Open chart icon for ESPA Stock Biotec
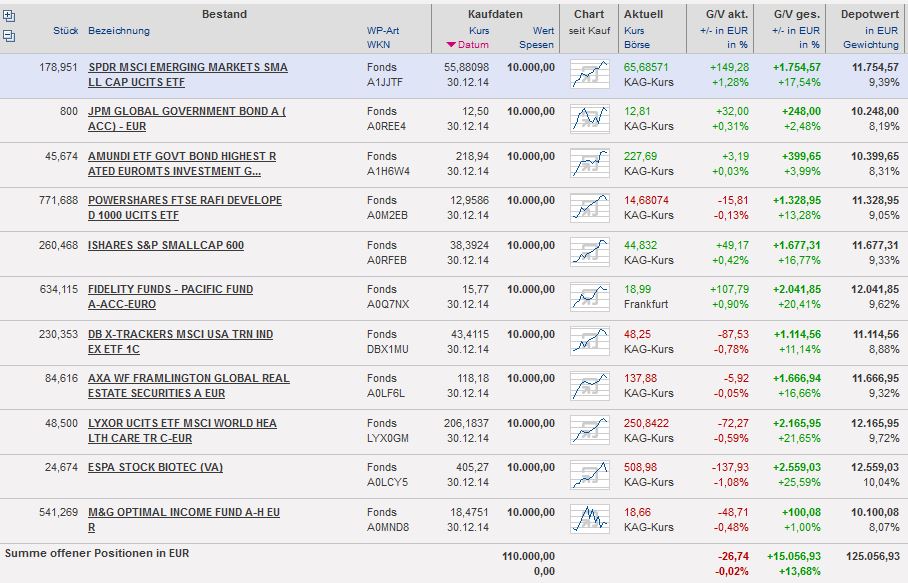 [589, 474]
